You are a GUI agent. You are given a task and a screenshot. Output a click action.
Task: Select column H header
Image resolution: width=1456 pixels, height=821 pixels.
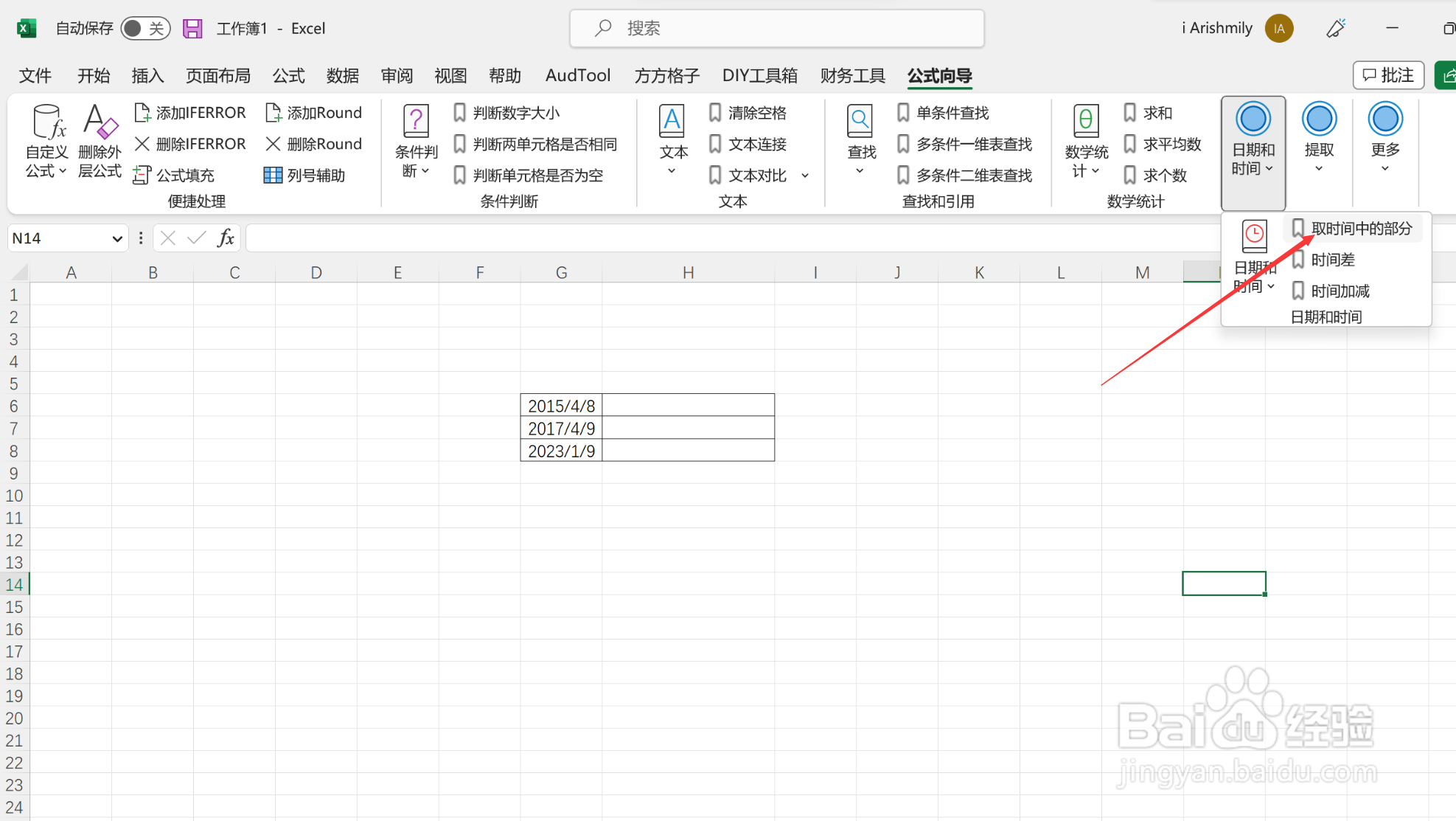pos(688,272)
